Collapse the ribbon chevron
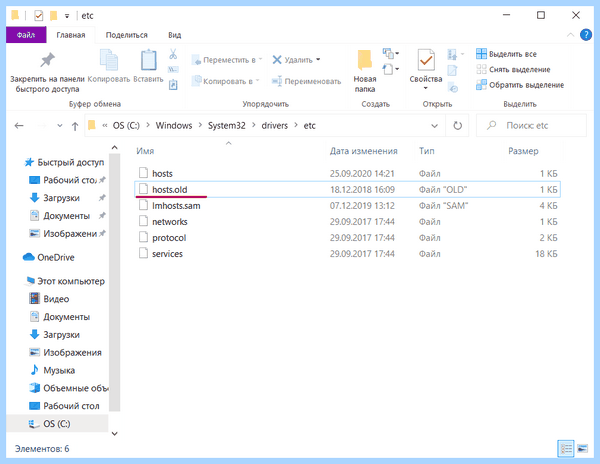600x464 pixels. [570, 35]
